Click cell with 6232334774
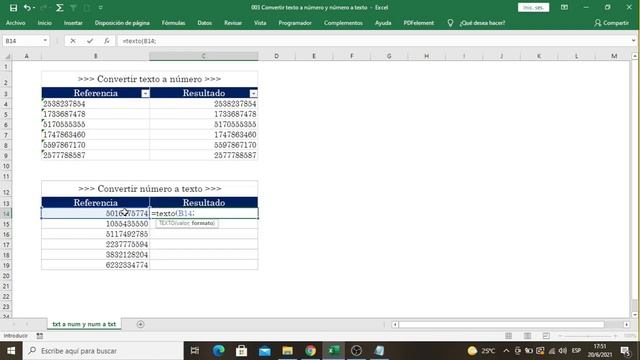The height and width of the screenshot is (360, 640). coord(96,265)
